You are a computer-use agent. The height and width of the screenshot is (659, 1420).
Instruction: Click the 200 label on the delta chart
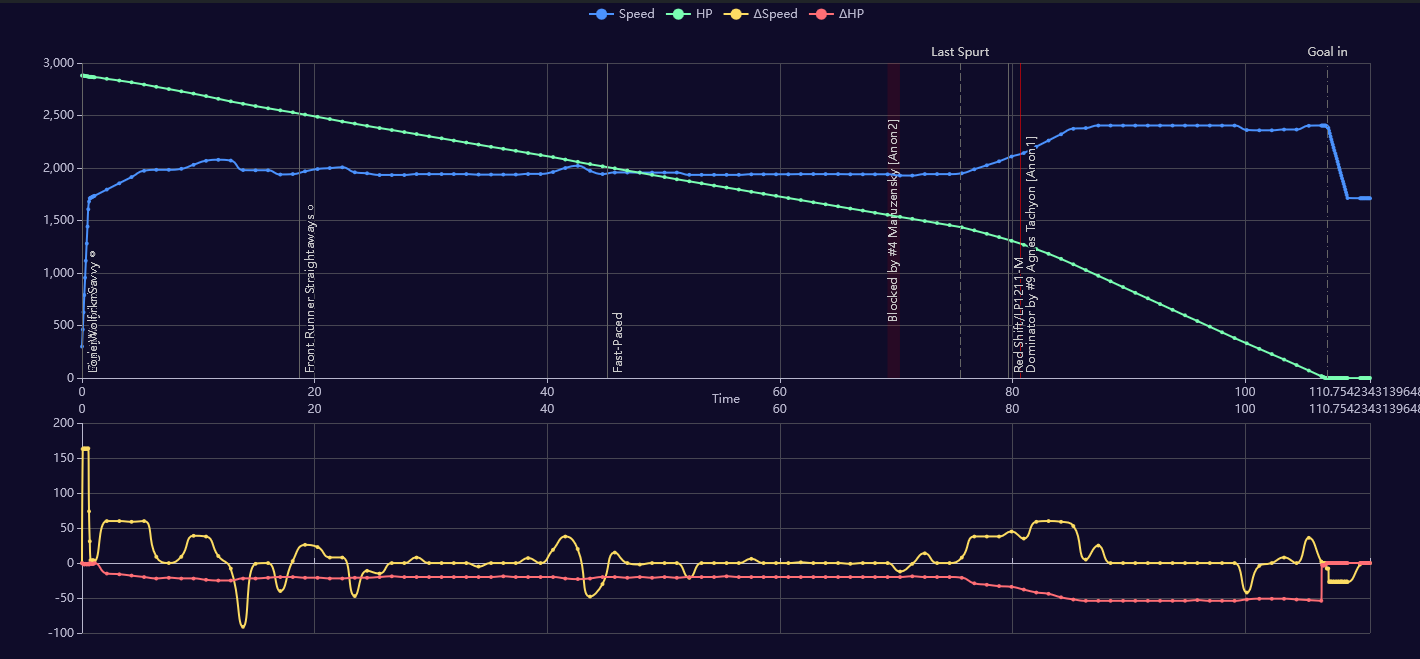(x=65, y=424)
